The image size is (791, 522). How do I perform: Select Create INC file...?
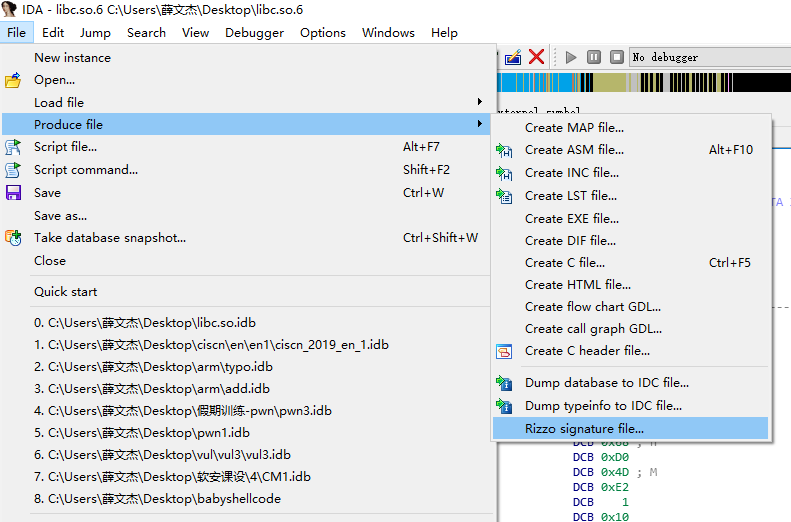(630, 173)
